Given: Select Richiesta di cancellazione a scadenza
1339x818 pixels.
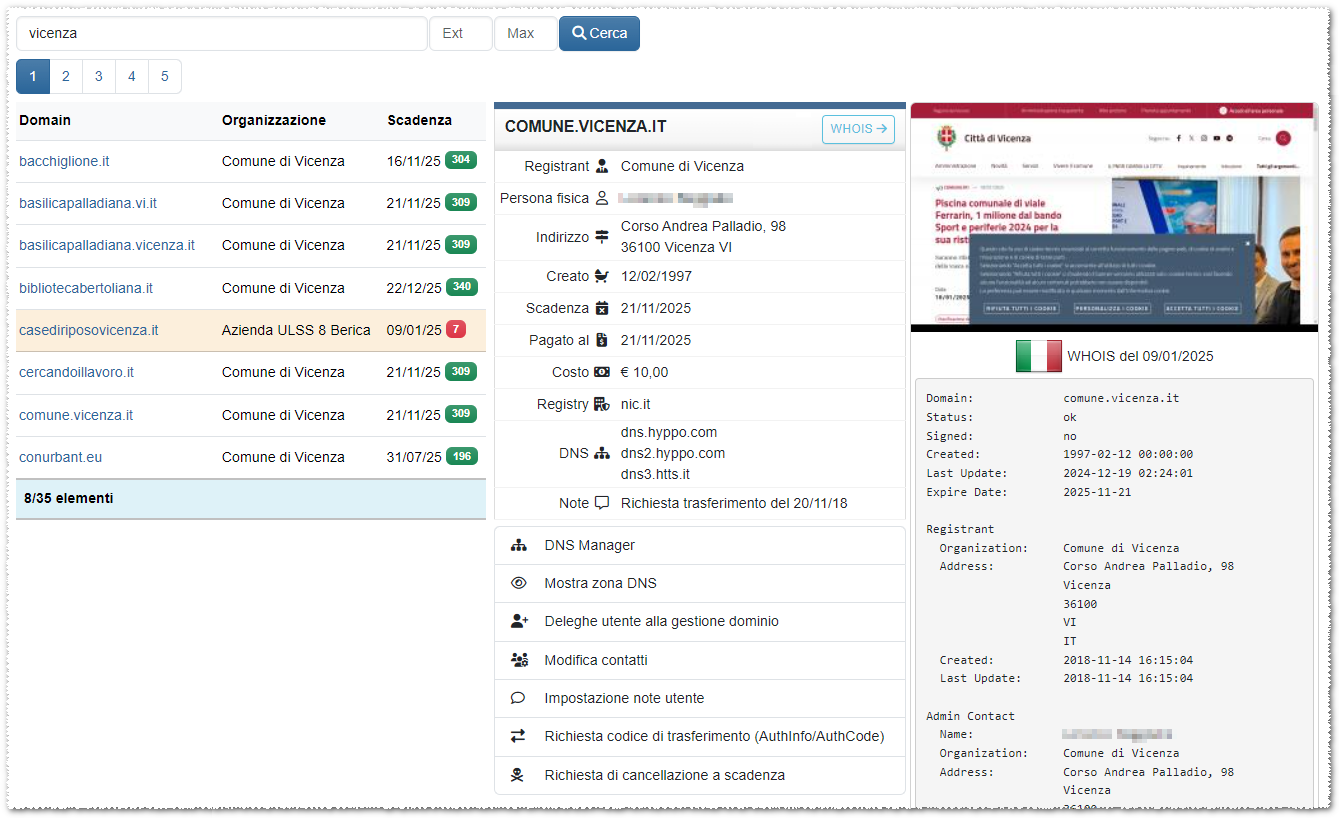Looking at the screenshot, I should point(700,775).
